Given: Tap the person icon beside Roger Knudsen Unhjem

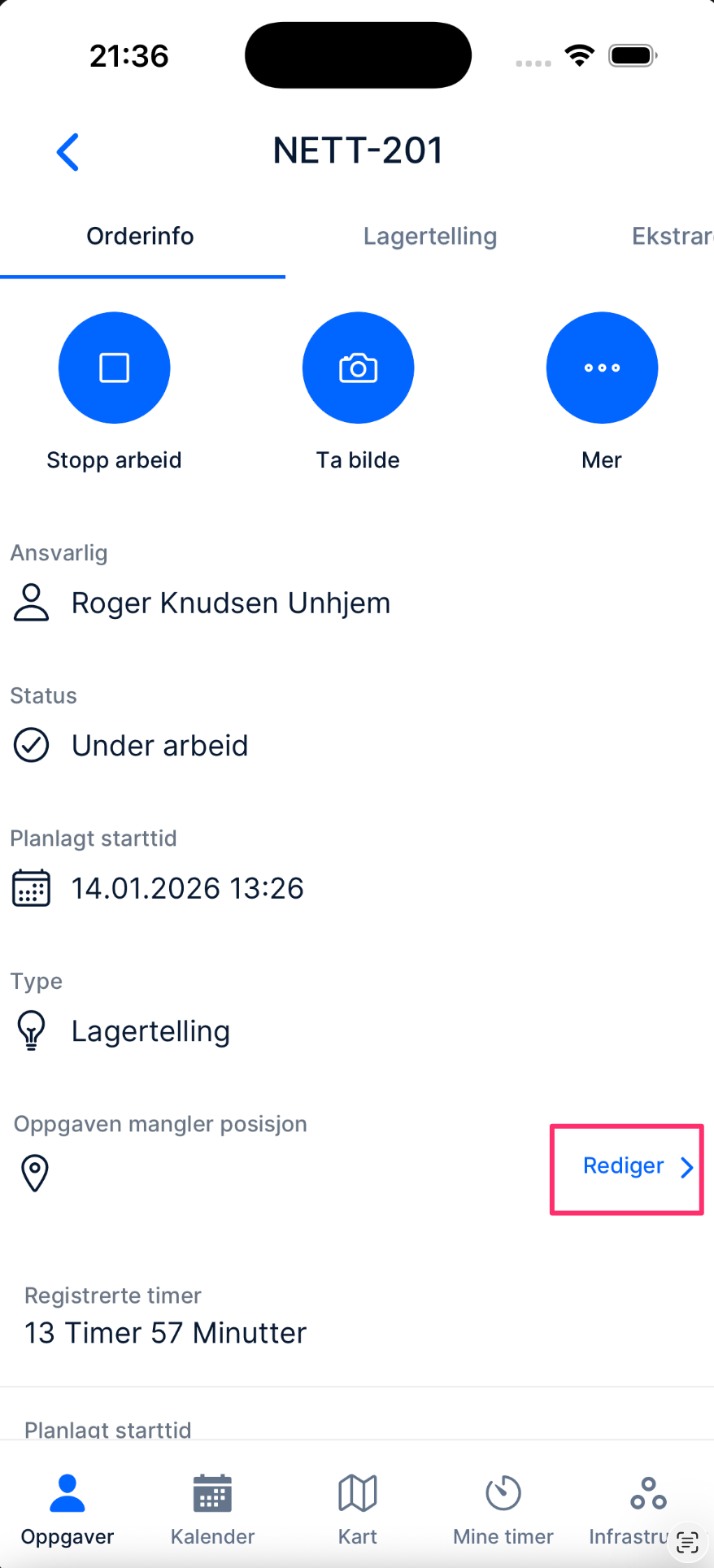Looking at the screenshot, I should (32, 603).
